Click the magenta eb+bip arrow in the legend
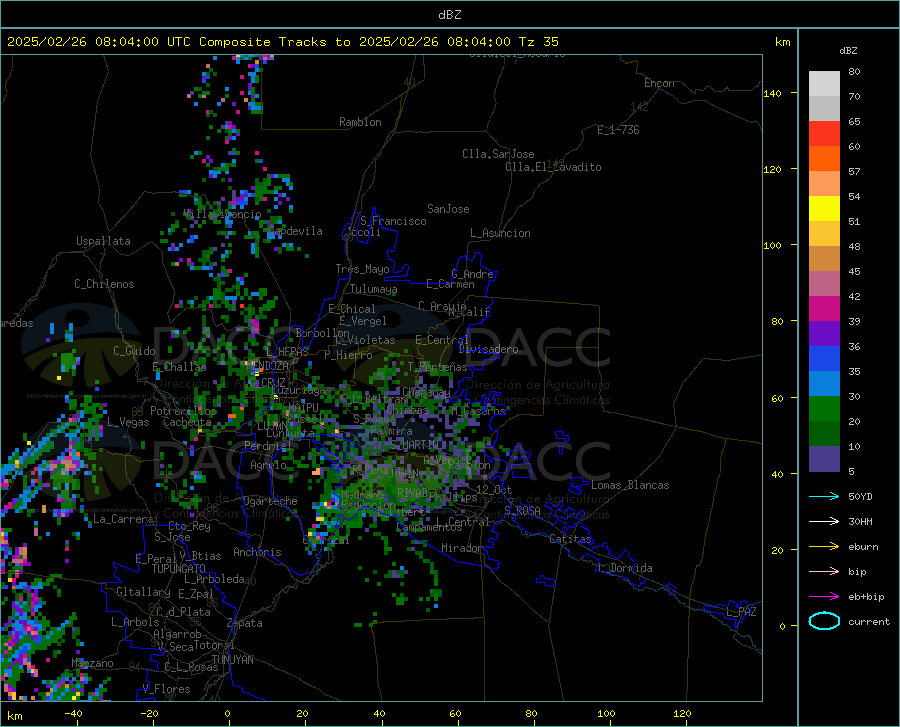Viewport: 900px width, 727px height. pyautogui.click(x=824, y=596)
